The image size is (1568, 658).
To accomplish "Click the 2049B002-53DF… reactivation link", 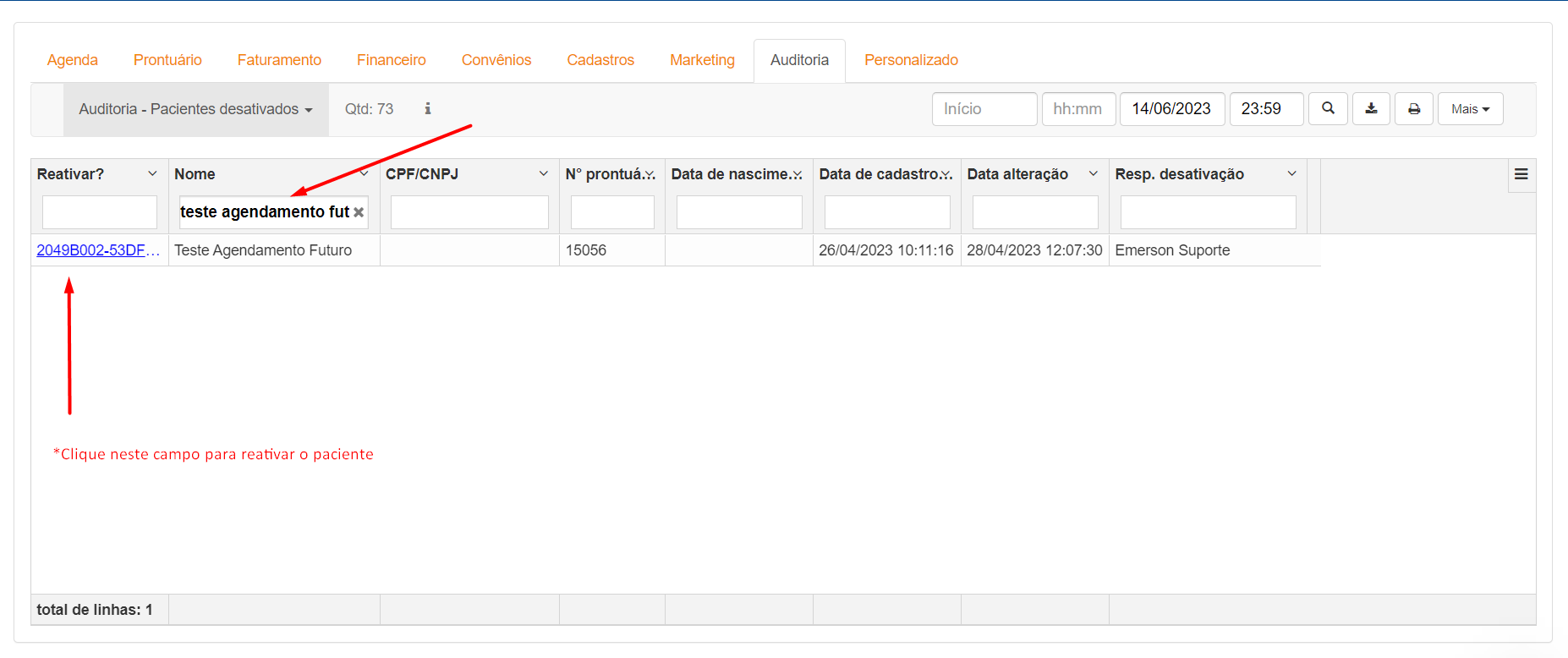I will [x=98, y=250].
